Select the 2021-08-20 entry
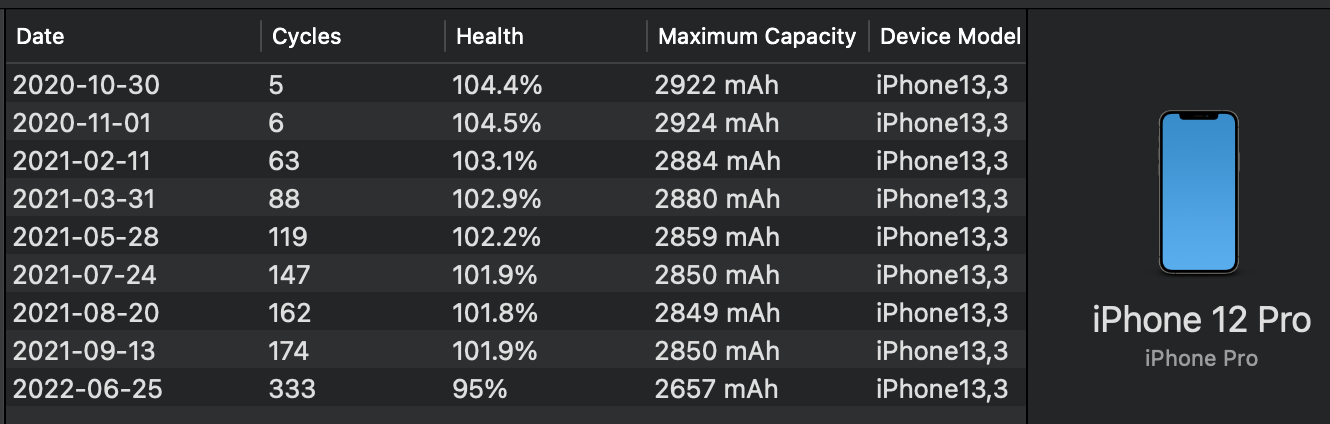1330x424 pixels. tap(516, 314)
